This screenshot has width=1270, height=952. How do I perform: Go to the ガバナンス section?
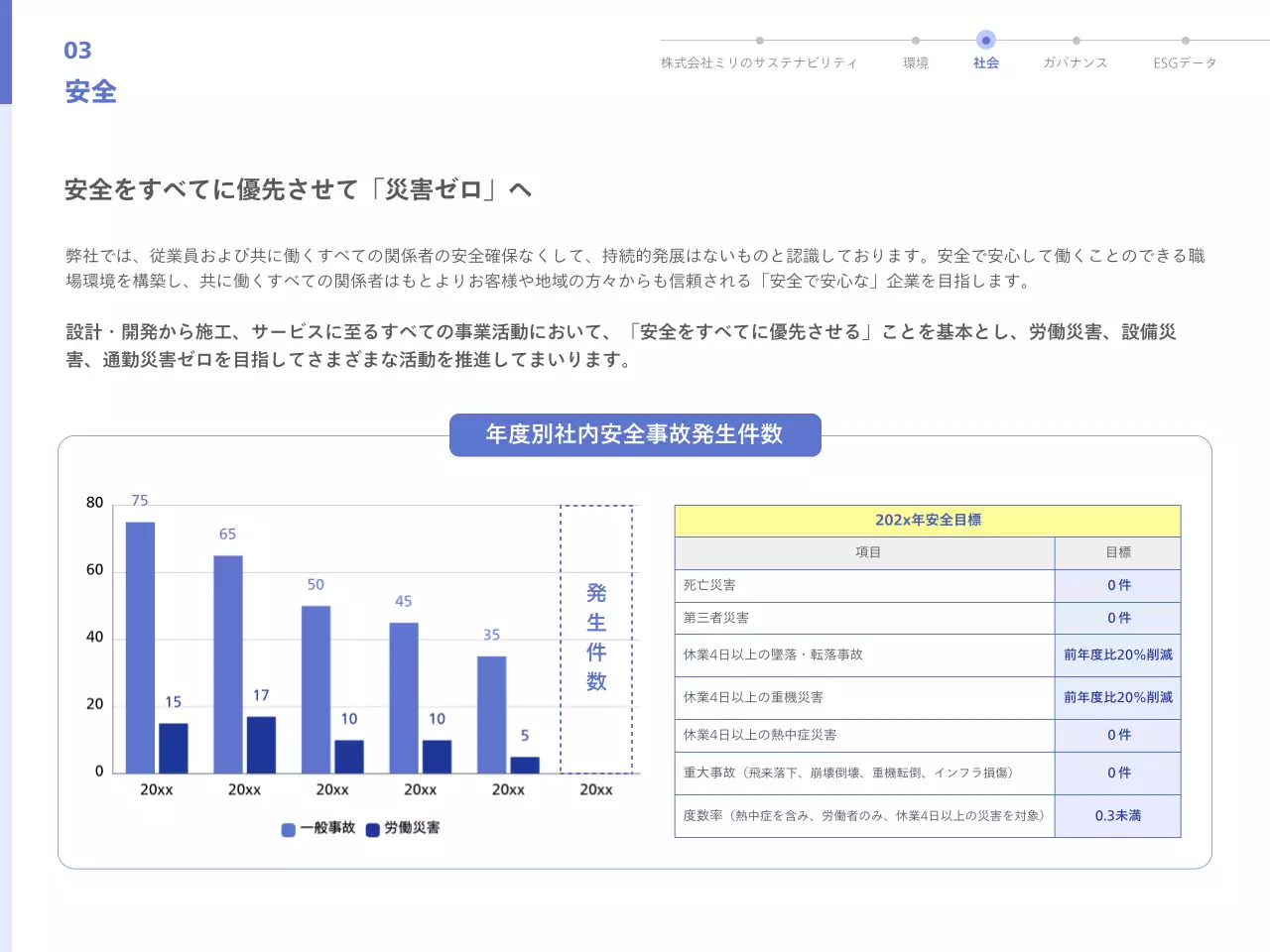pyautogui.click(x=1075, y=62)
